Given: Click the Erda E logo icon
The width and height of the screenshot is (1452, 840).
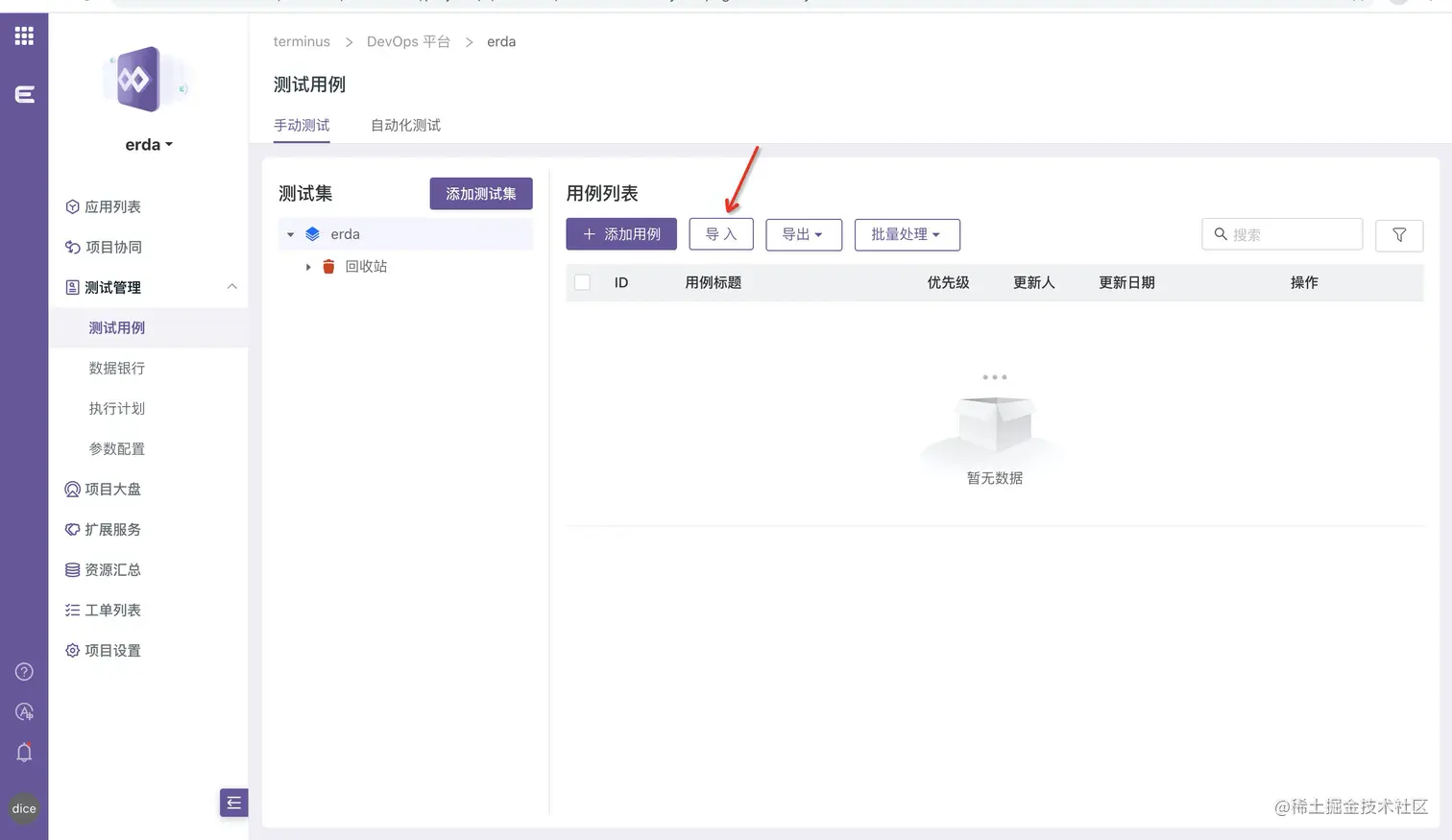Looking at the screenshot, I should [x=25, y=94].
